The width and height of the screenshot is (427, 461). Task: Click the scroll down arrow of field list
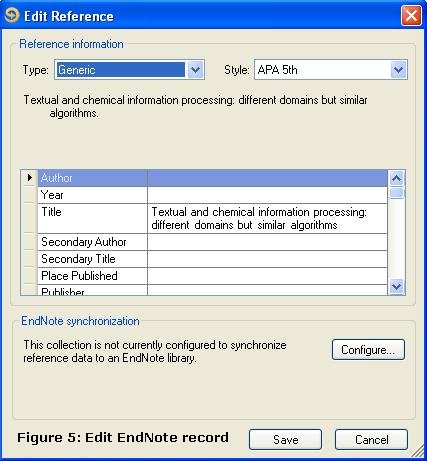click(396, 286)
